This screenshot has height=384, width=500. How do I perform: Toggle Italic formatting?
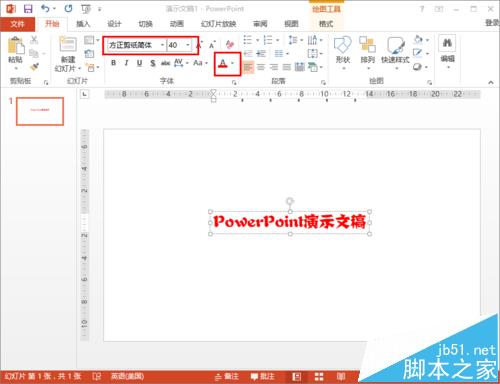click(126, 63)
